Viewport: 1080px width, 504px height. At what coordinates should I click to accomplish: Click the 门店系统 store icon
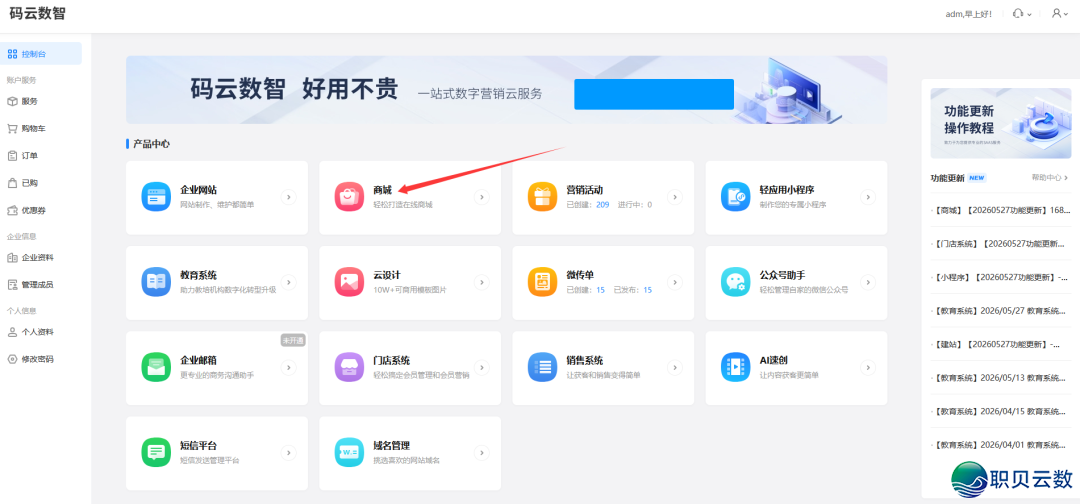[x=349, y=367]
